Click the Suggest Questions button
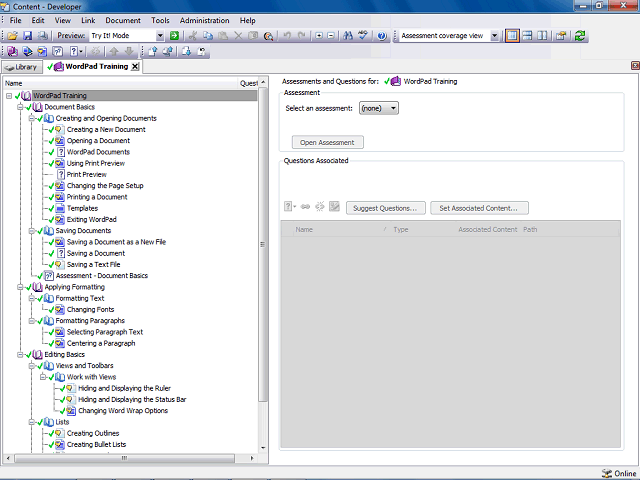Viewport: 640px width, 480px height. point(385,208)
